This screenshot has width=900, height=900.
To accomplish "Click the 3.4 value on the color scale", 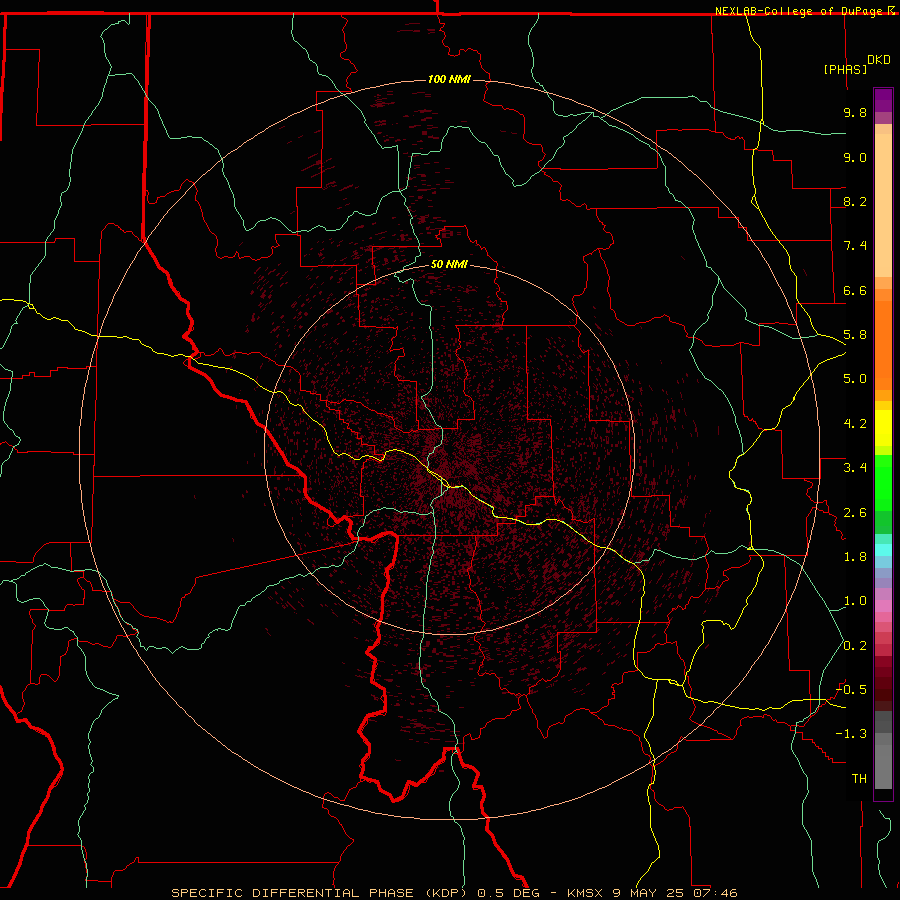I will (x=855, y=468).
